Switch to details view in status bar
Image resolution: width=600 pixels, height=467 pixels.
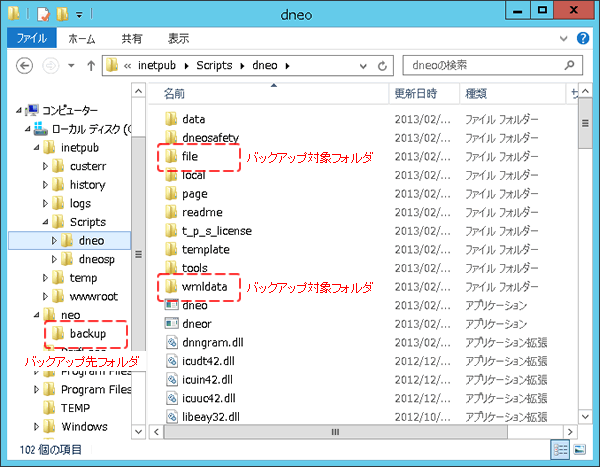click(562, 450)
